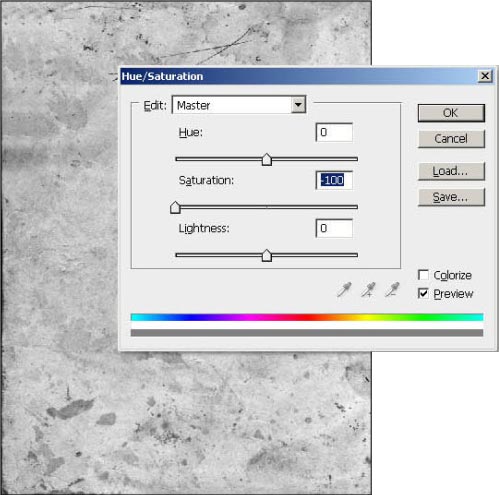Click the Cancel button
The image size is (499, 495).
click(451, 139)
